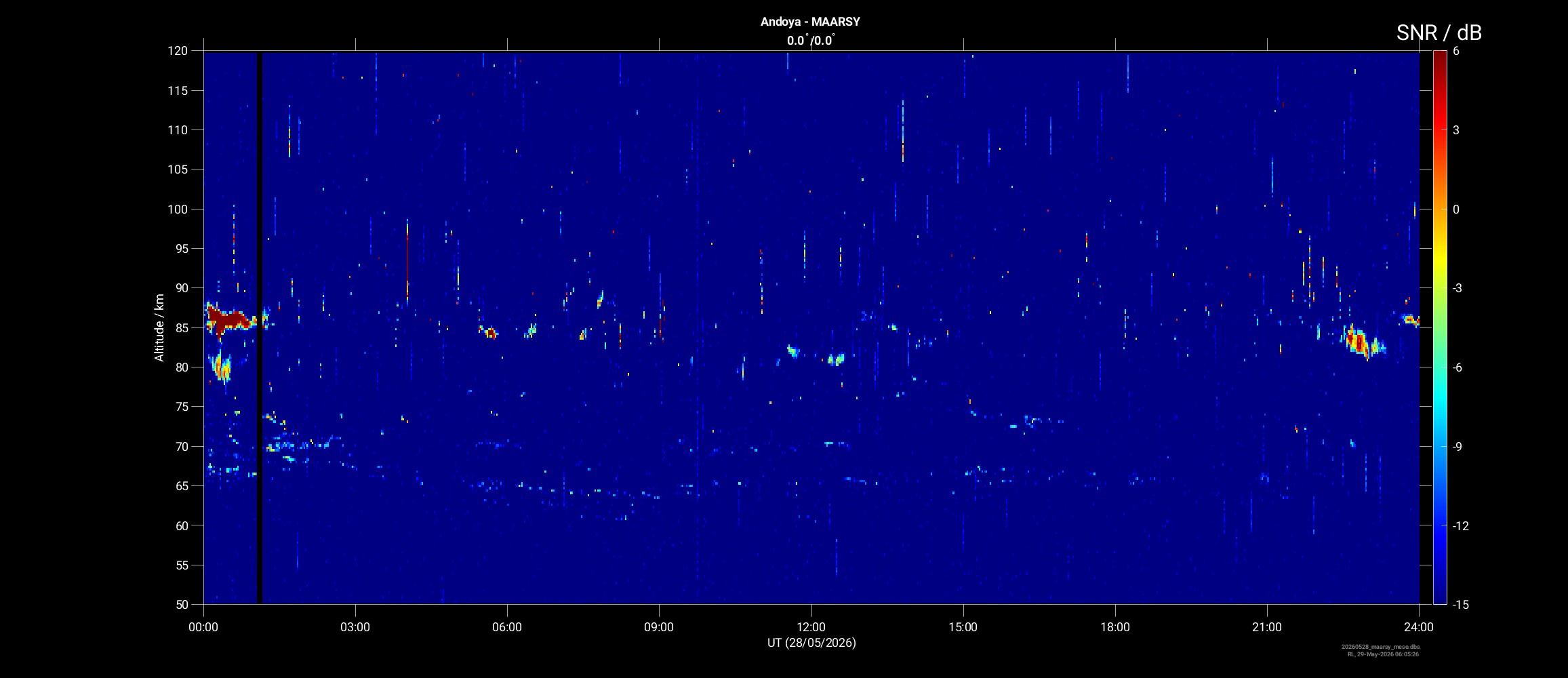Click the 12:00 tick on time axis
The height and width of the screenshot is (678, 1568).
click(x=811, y=626)
